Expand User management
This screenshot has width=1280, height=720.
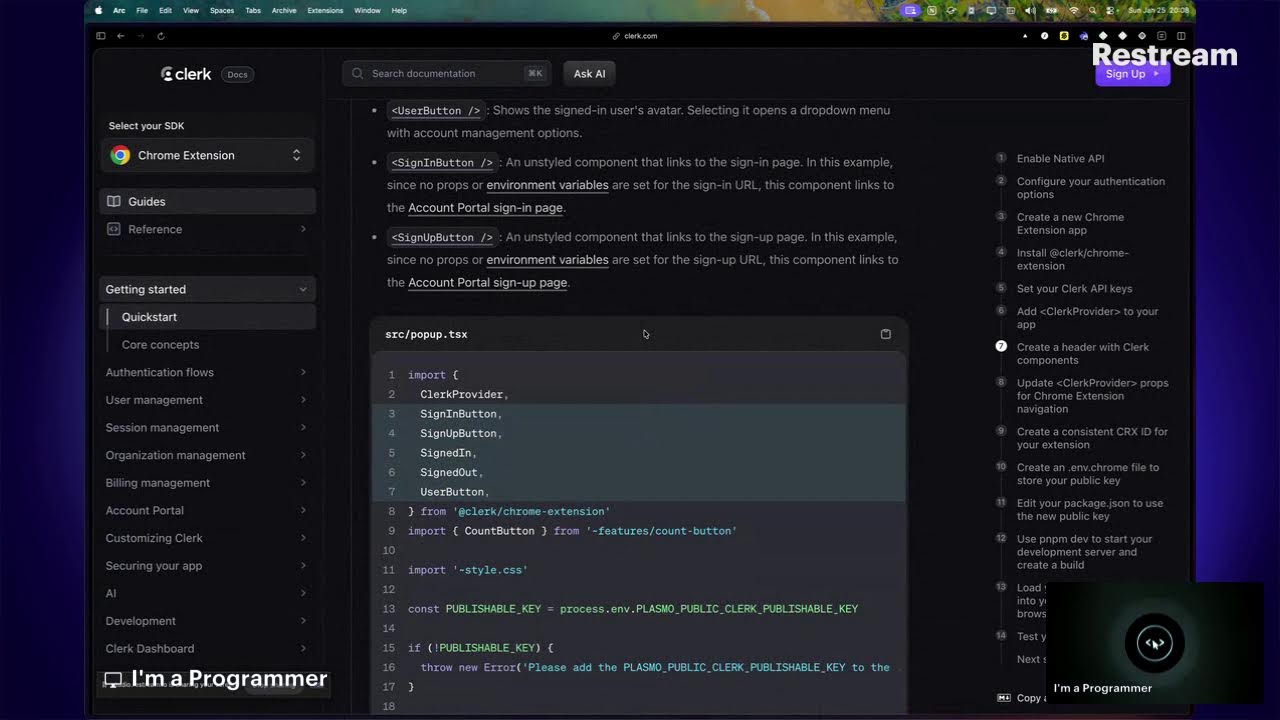click(207, 400)
